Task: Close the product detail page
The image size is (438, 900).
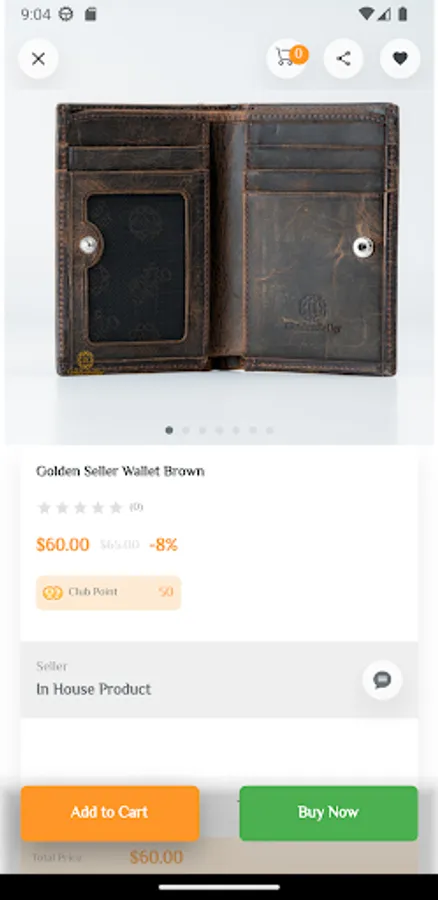Action: coord(38,59)
